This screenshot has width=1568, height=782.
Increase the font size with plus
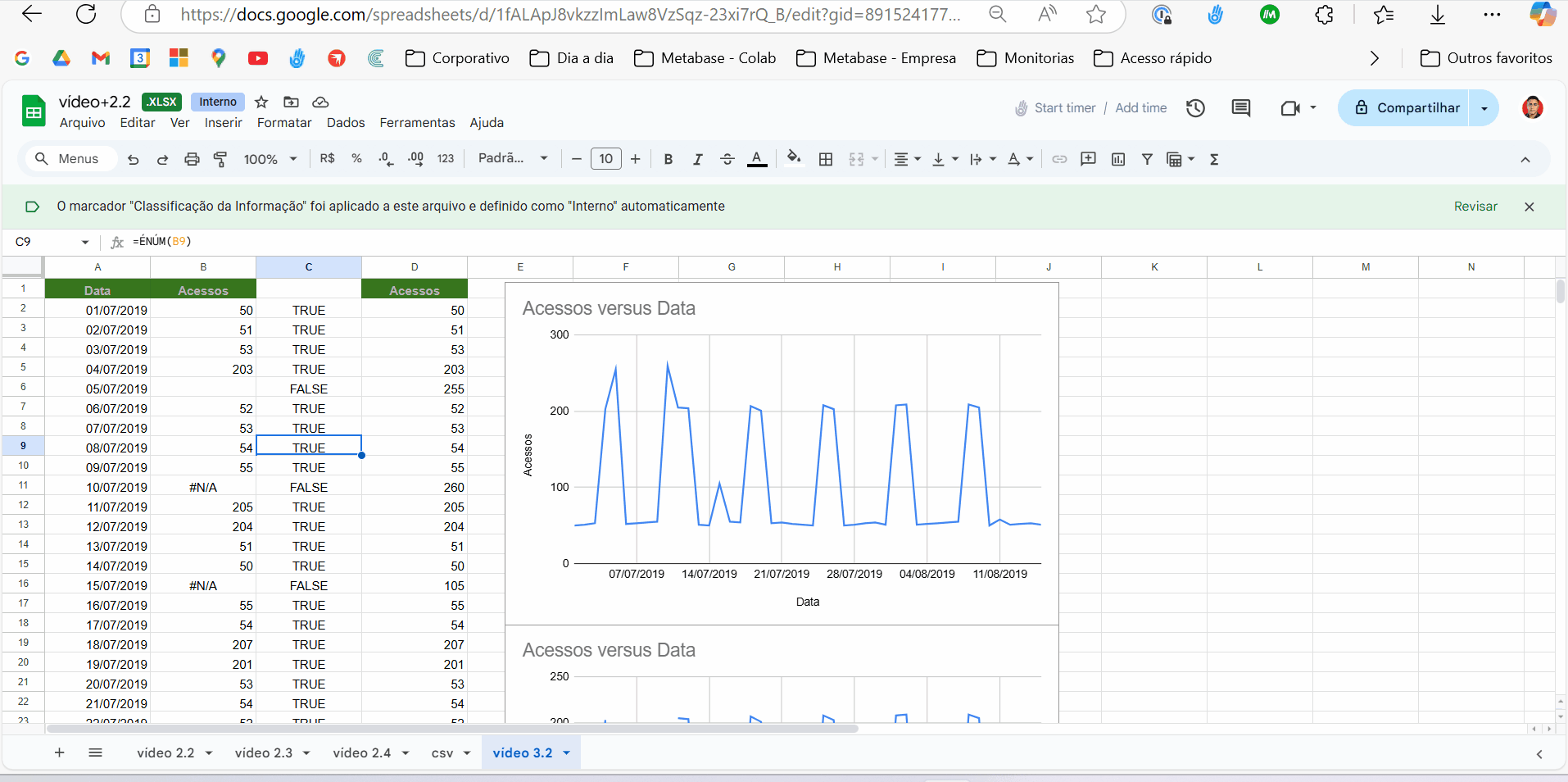click(635, 159)
